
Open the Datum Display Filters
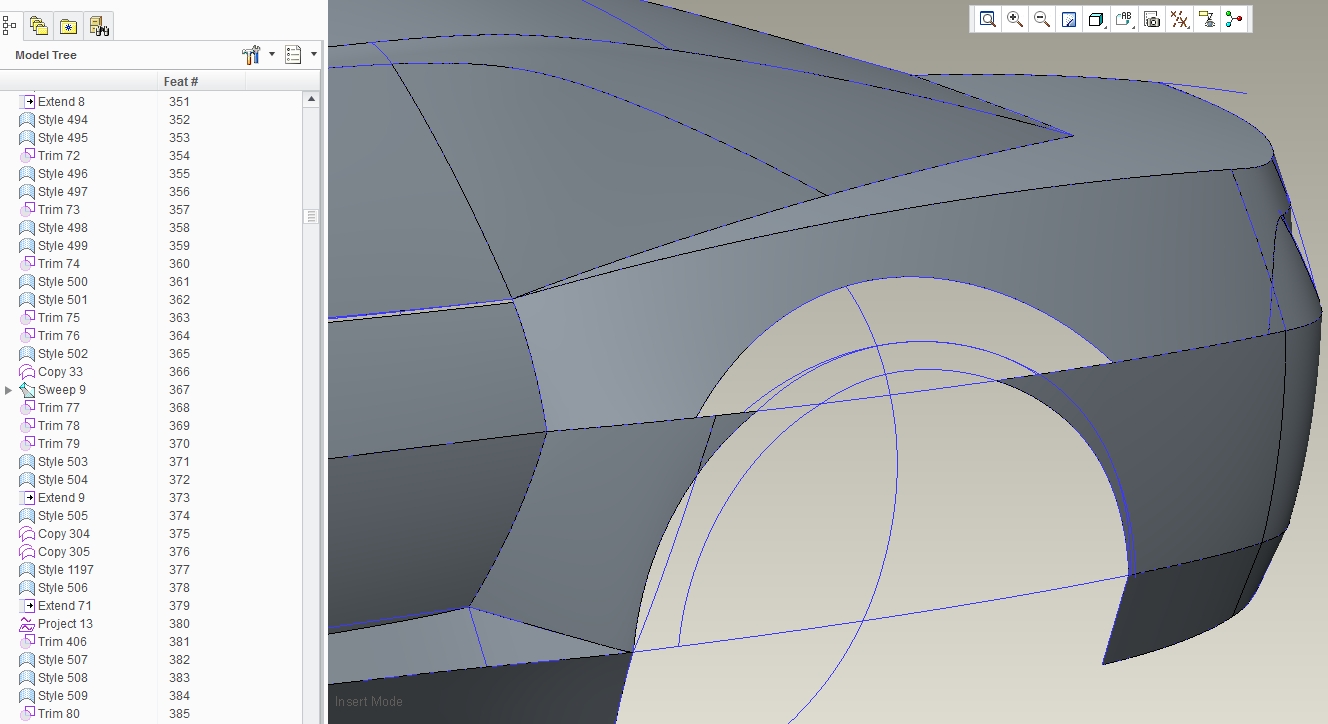coord(1180,19)
